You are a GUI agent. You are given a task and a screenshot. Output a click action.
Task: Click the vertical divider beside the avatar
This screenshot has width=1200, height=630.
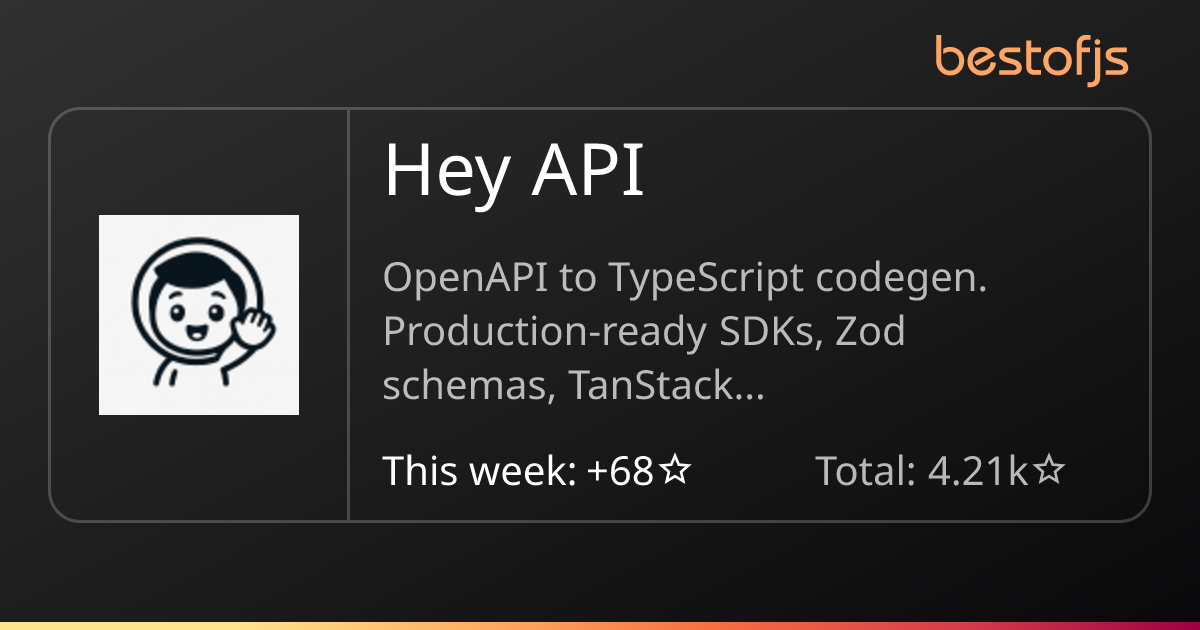[348, 315]
